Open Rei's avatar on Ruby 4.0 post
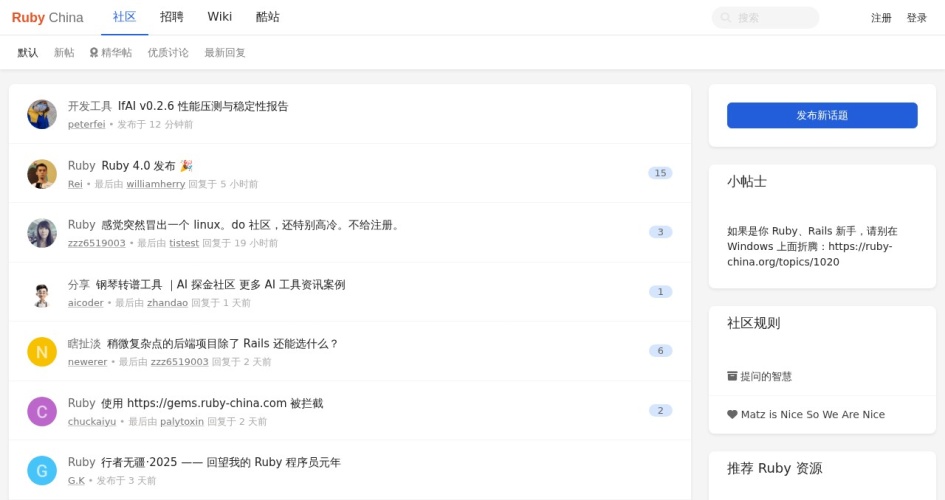945x500 pixels. (42, 174)
